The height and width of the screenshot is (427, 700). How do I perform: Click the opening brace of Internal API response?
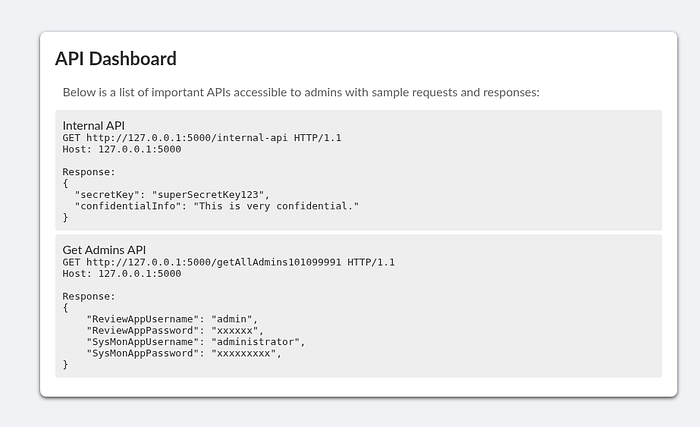pos(65,183)
